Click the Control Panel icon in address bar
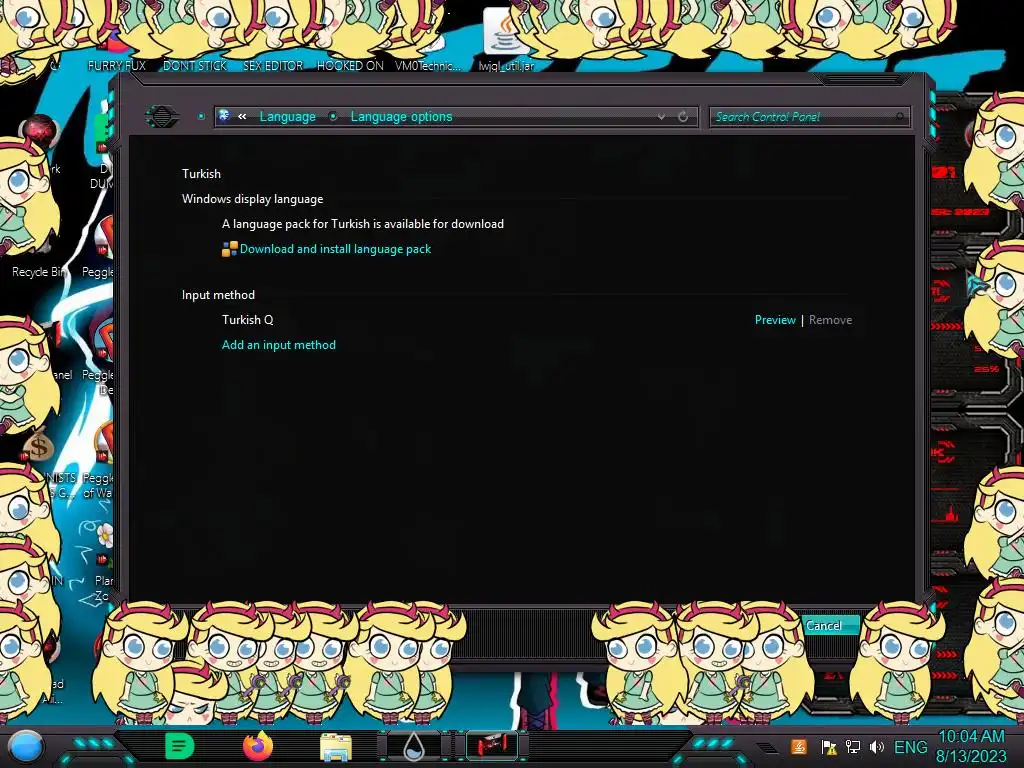 224,116
